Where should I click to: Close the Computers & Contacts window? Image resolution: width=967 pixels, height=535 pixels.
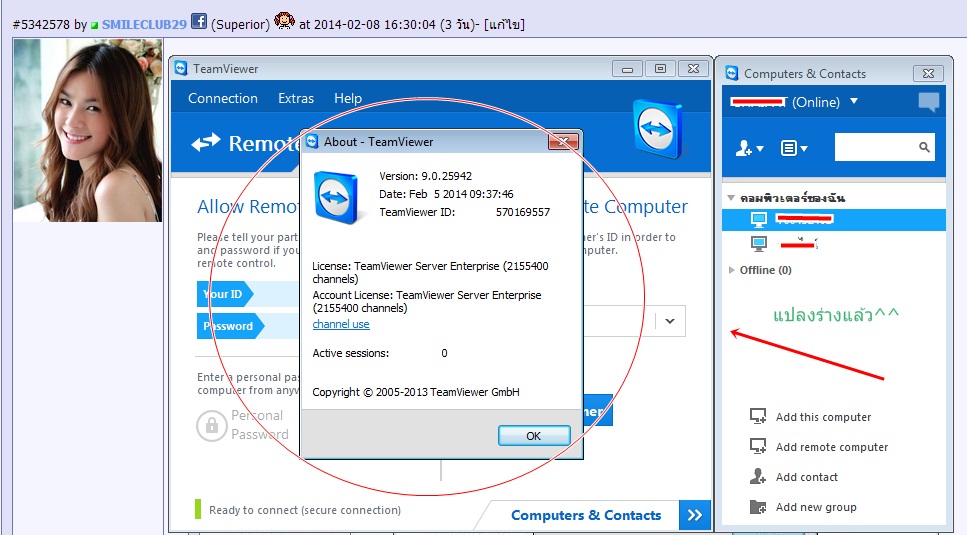928,74
